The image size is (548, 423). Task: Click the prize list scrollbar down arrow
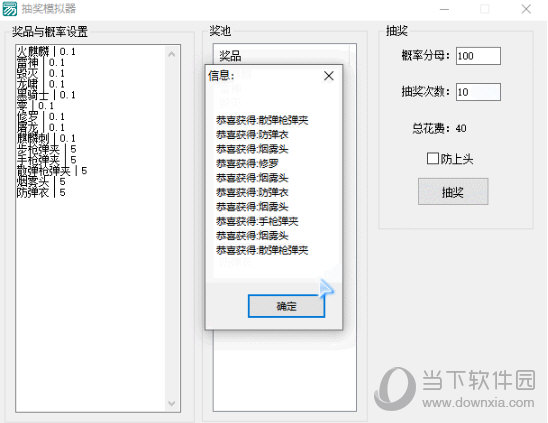click(x=172, y=403)
